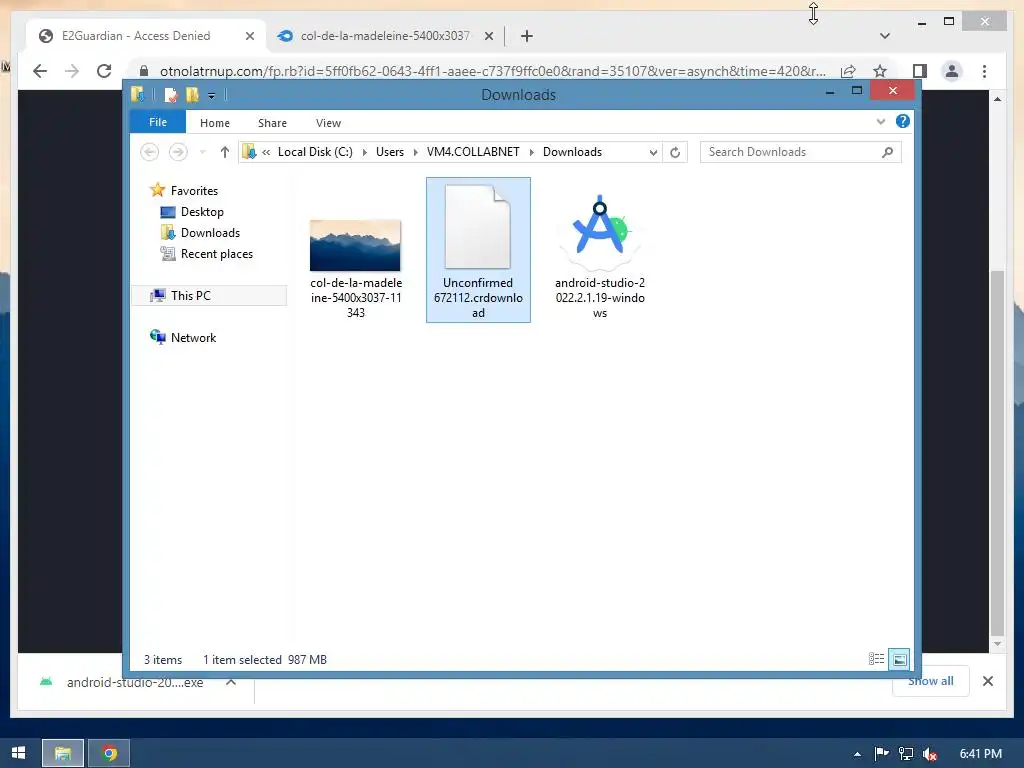The width and height of the screenshot is (1024, 768).
Task: Click Users in breadcrumb path
Action: point(390,152)
